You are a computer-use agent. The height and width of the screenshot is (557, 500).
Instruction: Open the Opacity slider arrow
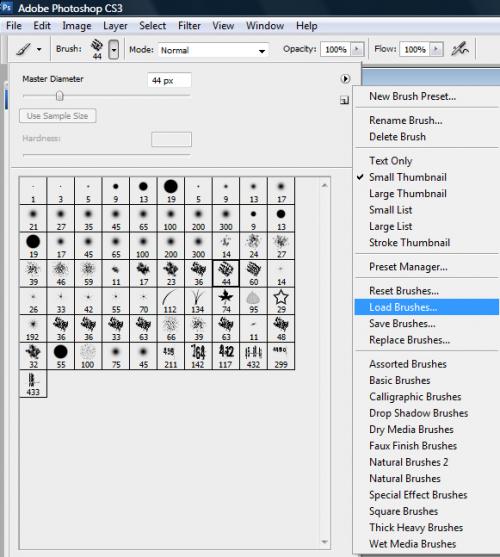click(357, 49)
